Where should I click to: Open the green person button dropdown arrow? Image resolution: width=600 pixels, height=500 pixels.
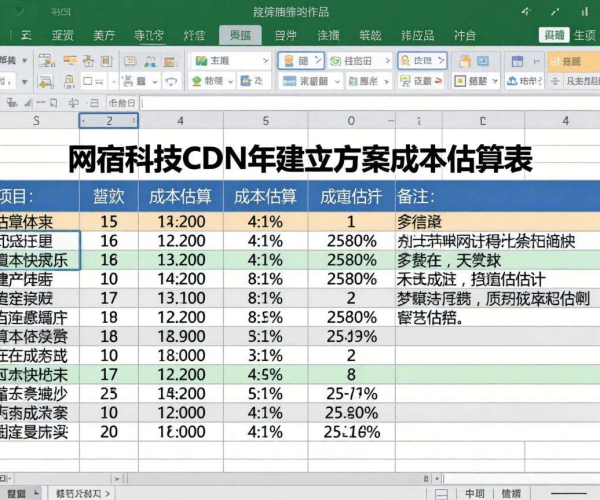pyautogui.click(x=231, y=81)
